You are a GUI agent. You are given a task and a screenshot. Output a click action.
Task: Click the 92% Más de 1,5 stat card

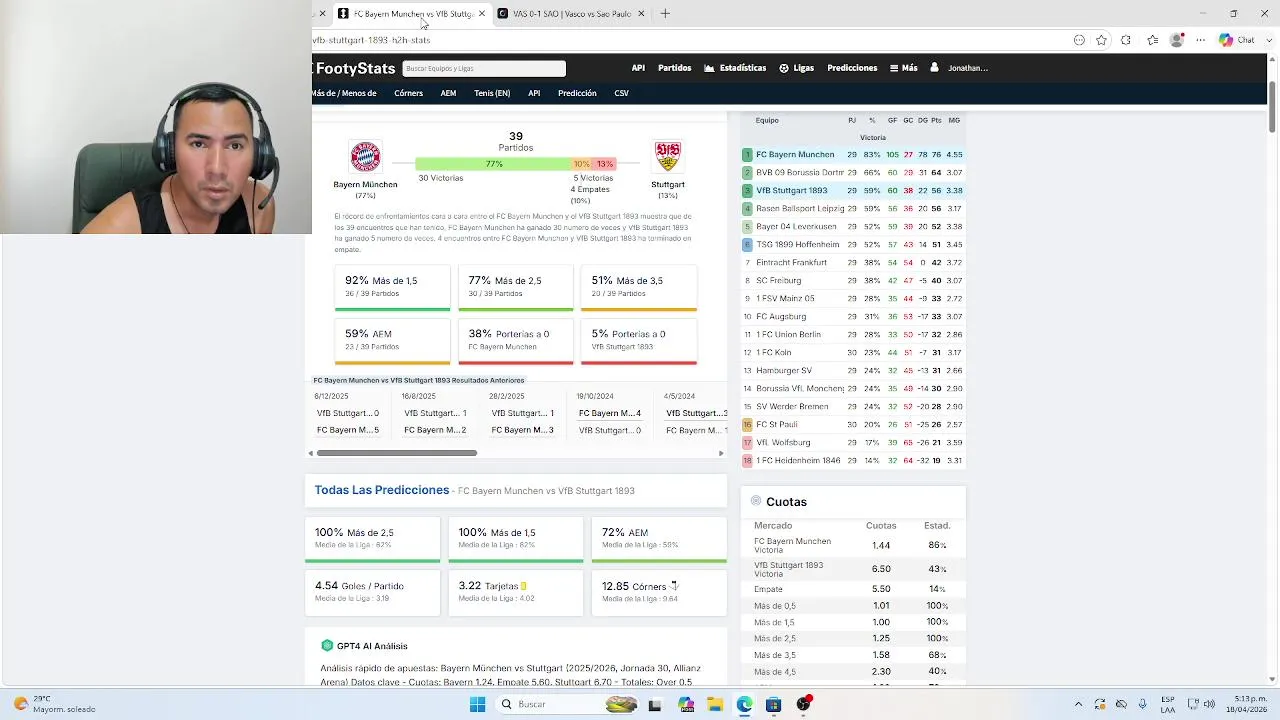click(392, 287)
